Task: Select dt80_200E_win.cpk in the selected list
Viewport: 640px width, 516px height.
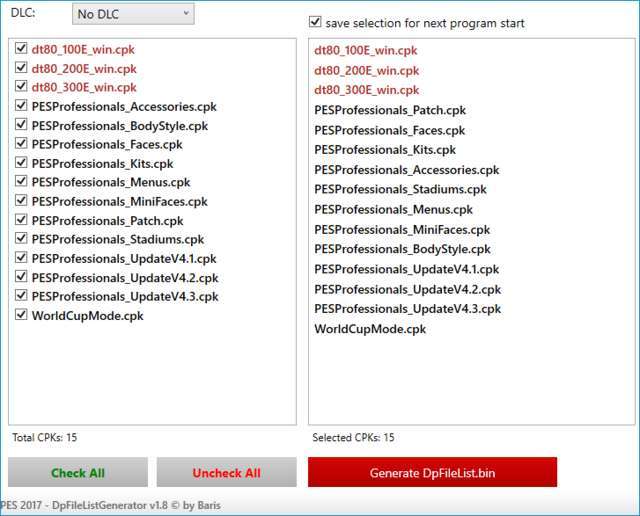Action: [x=367, y=71]
